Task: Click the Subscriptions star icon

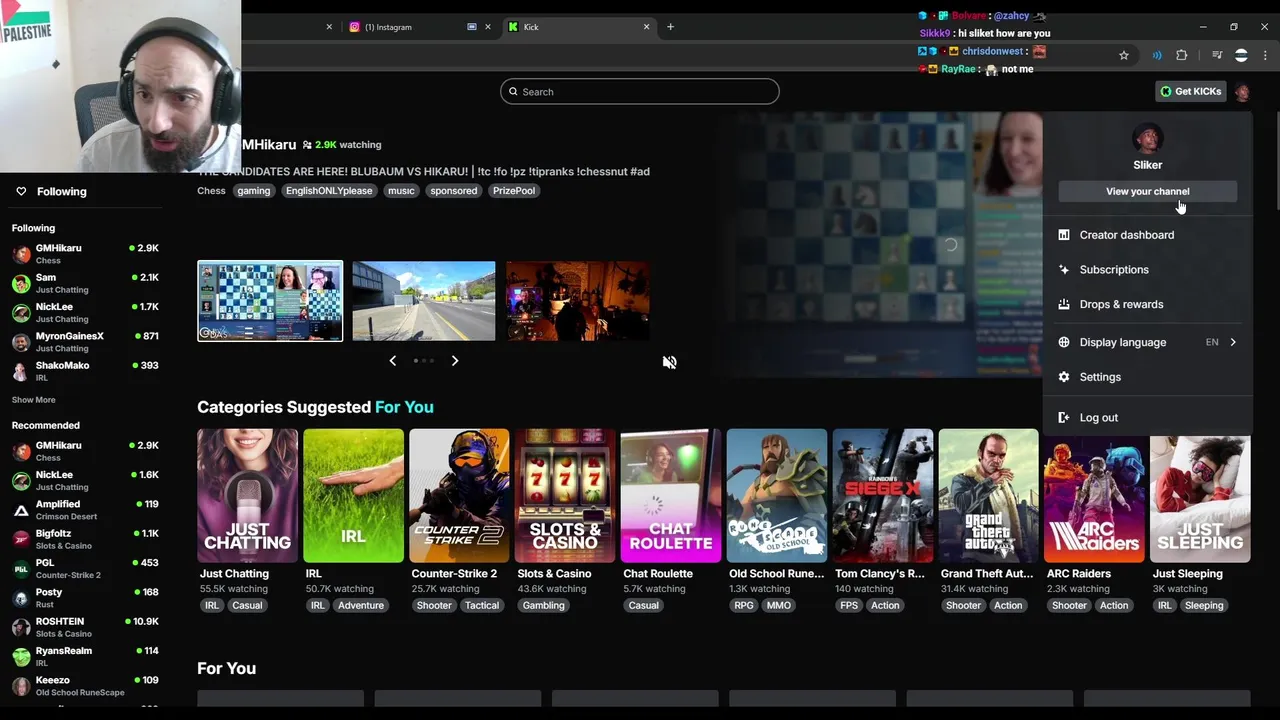Action: click(x=1063, y=270)
